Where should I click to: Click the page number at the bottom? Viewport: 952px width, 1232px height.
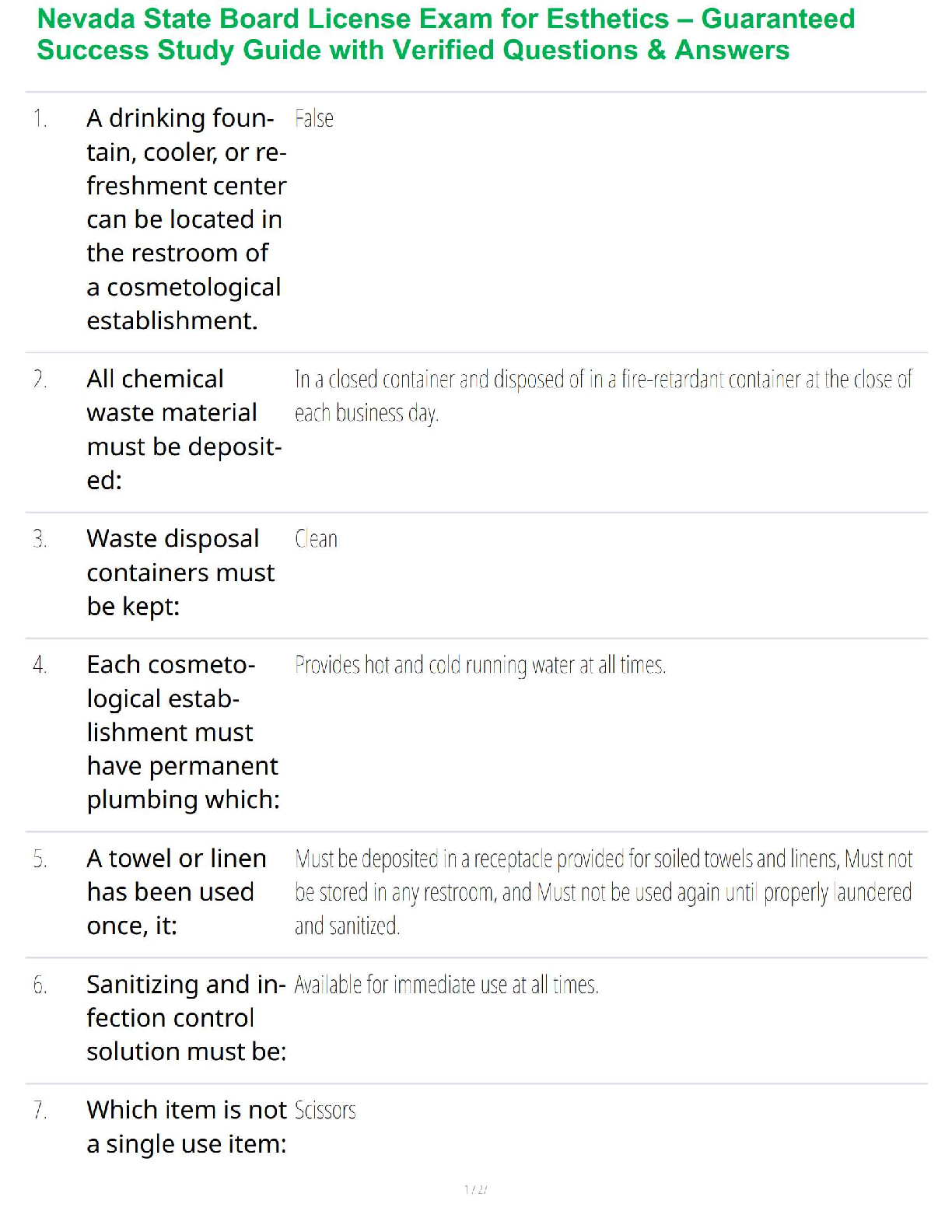click(x=475, y=1189)
